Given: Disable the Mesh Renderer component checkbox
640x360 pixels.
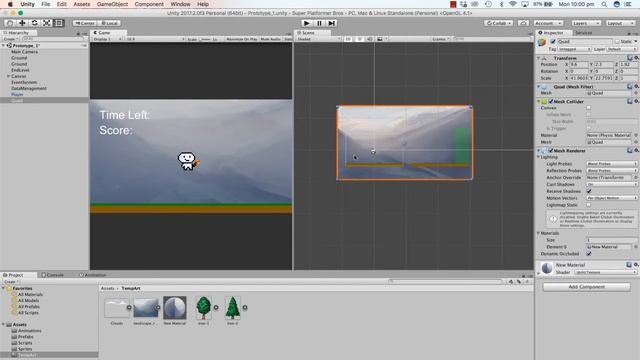Looking at the screenshot, I should 551,151.
